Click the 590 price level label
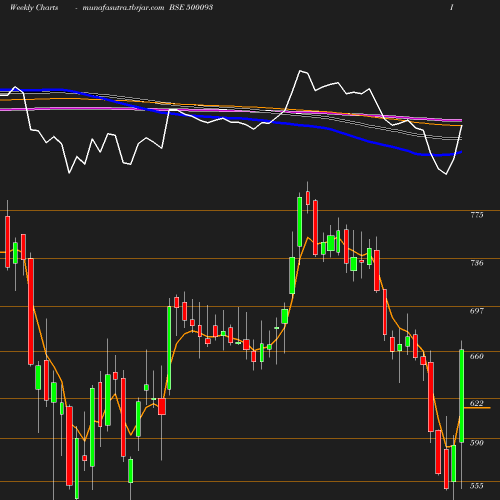This screenshot has height=500, width=500. point(477,443)
